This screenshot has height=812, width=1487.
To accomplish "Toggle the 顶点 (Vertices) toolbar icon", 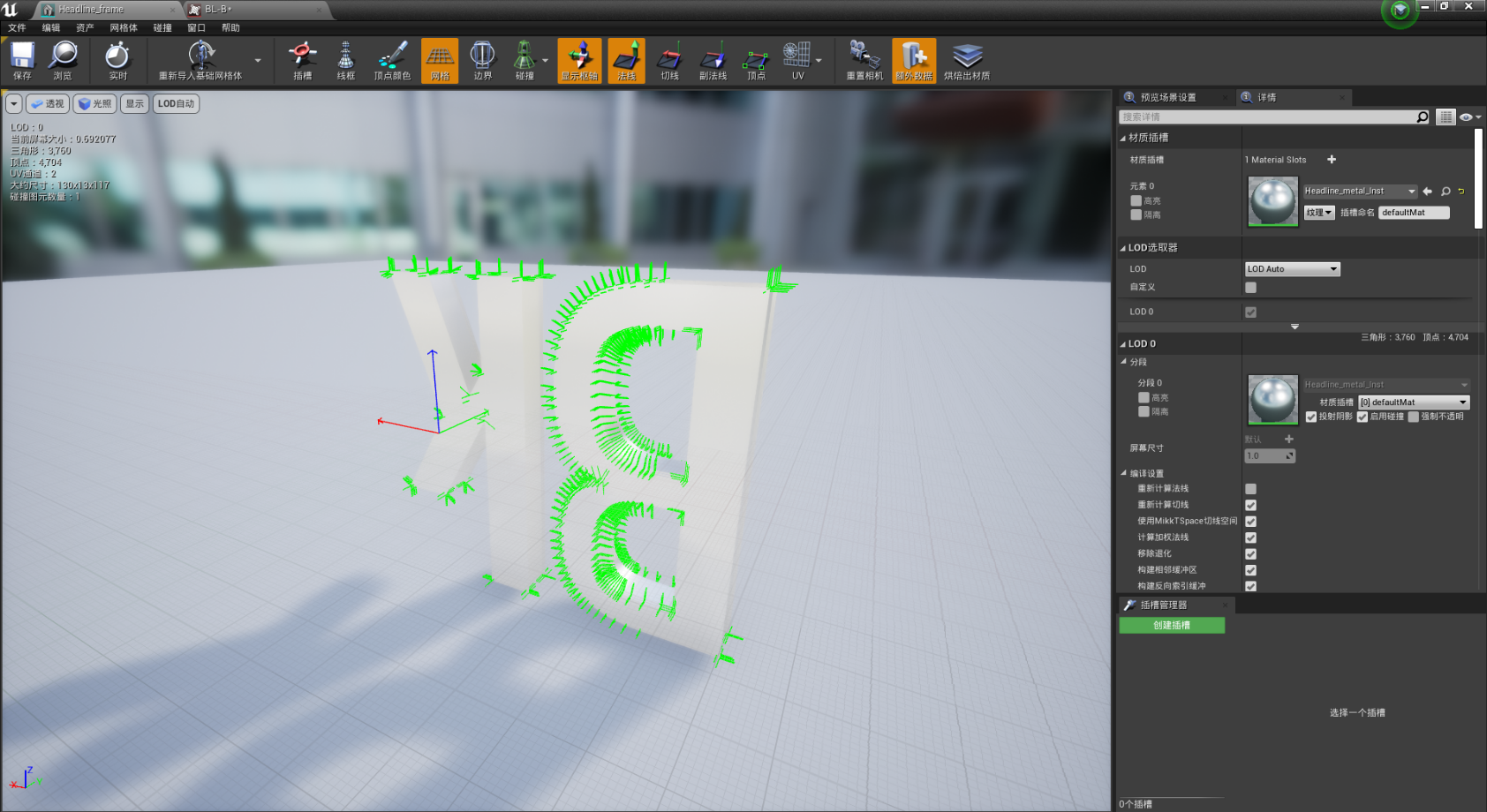I will (756, 60).
